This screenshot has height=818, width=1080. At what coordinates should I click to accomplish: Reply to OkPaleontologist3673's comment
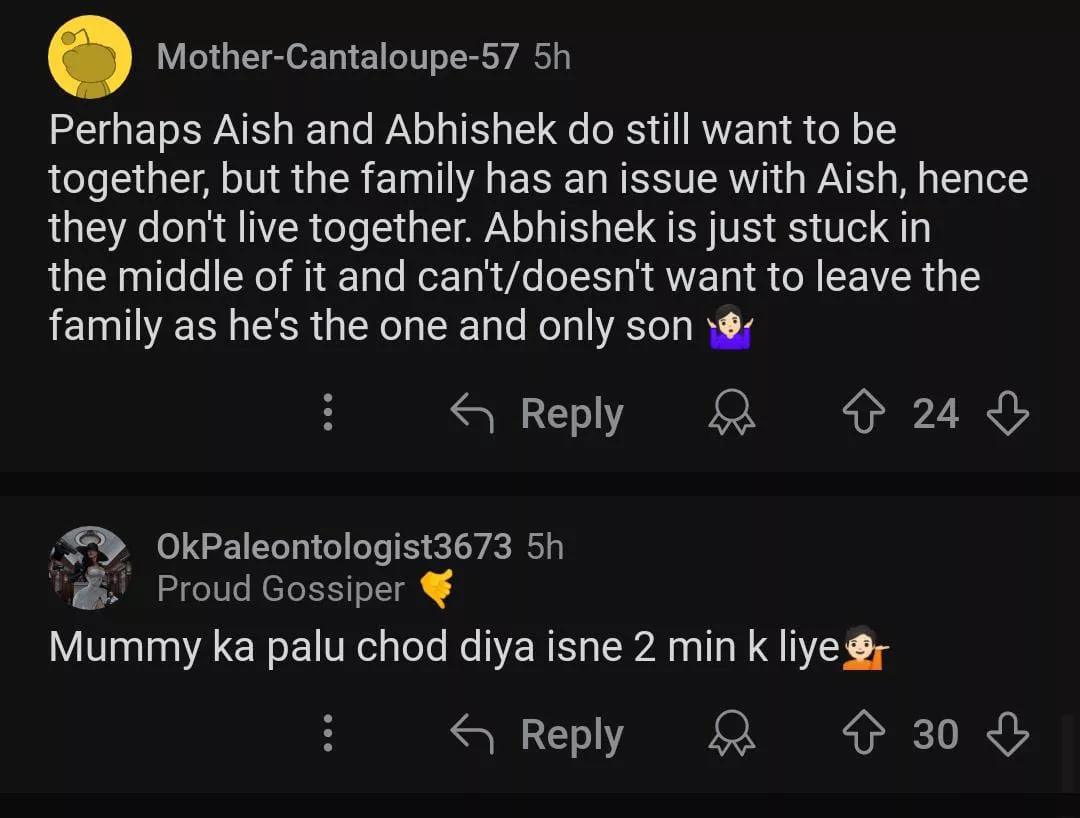[537, 735]
